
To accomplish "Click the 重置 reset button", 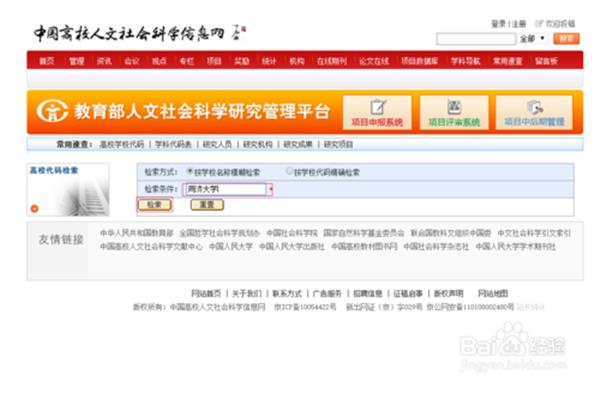I will point(207,205).
